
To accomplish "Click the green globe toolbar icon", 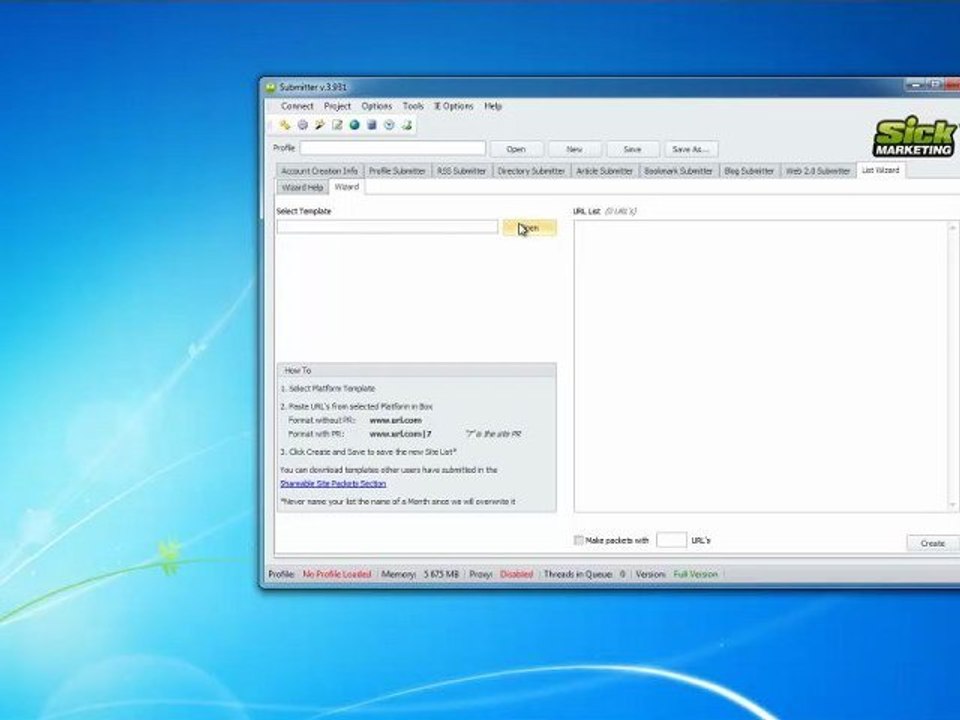I will [x=354, y=125].
